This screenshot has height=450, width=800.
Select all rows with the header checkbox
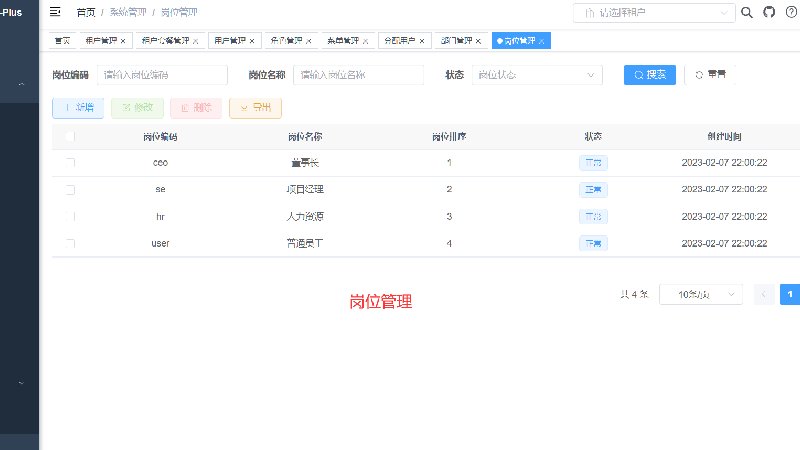tap(70, 137)
